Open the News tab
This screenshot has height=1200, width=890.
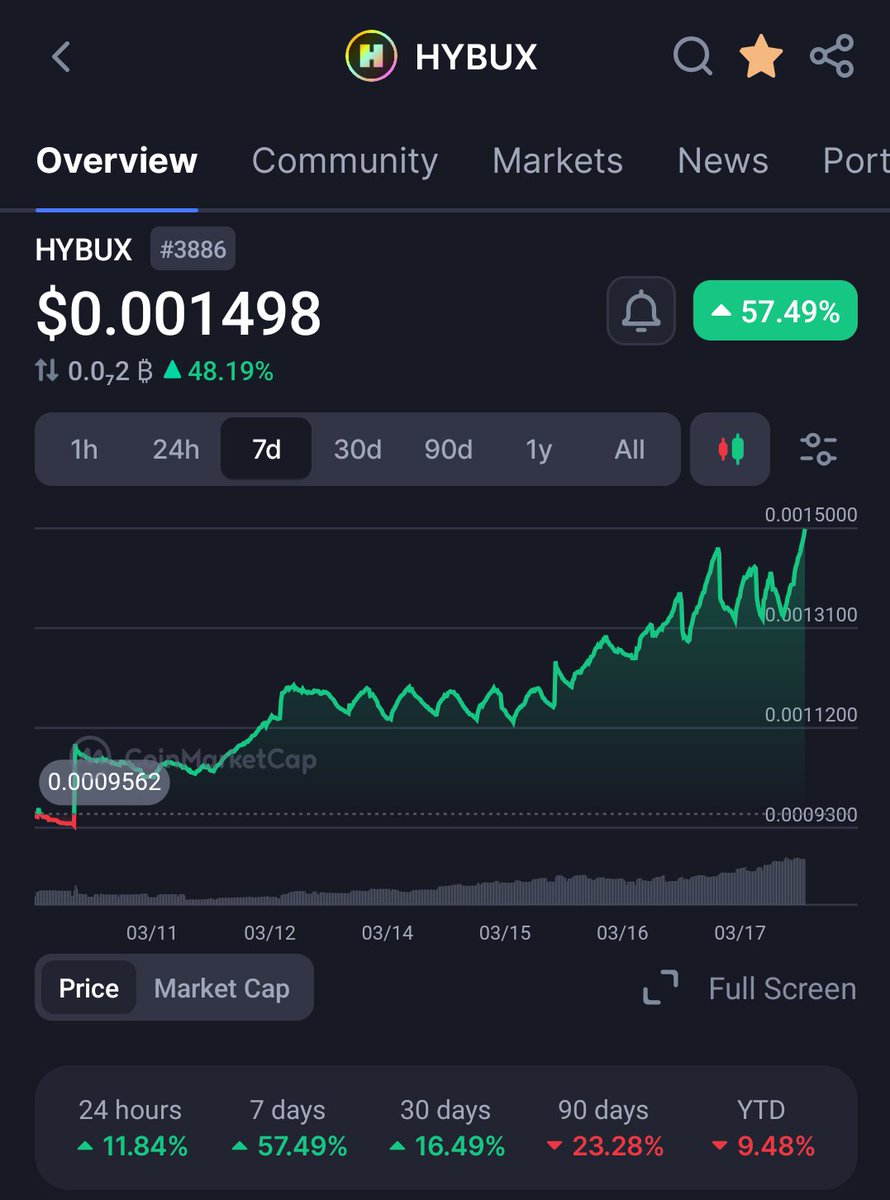[x=722, y=161]
